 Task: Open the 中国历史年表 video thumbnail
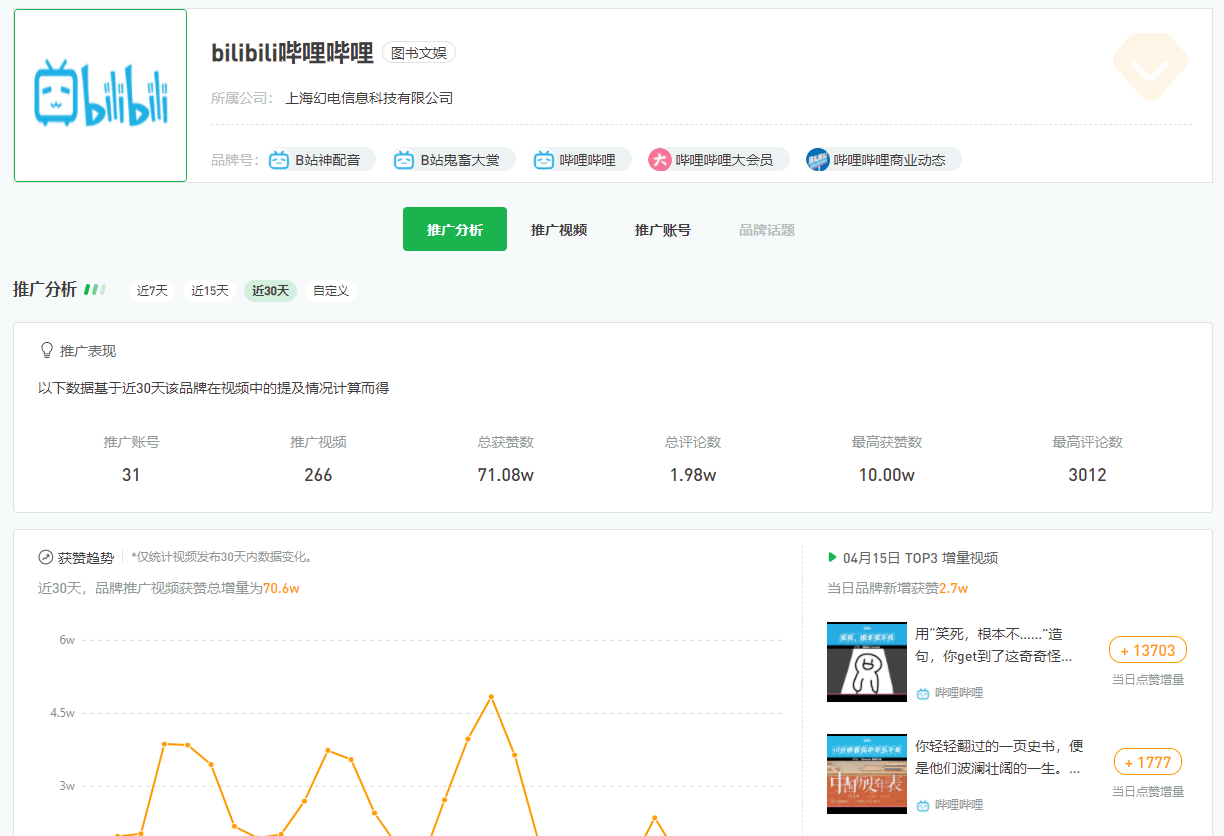867,774
